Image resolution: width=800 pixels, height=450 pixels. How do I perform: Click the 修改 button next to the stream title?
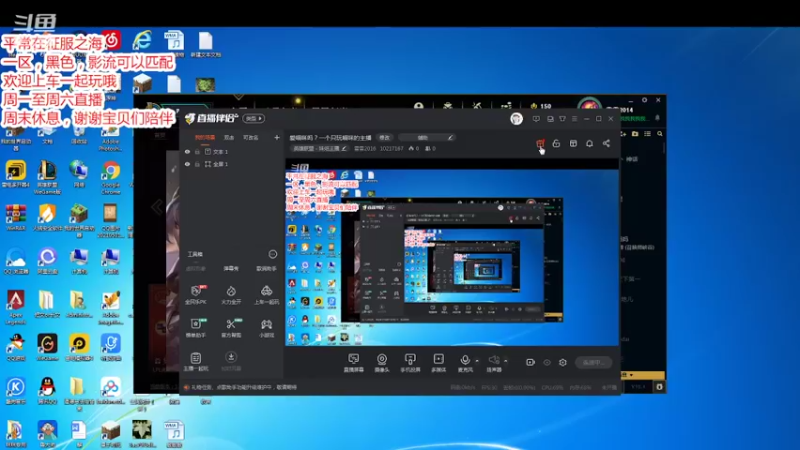click(x=385, y=138)
